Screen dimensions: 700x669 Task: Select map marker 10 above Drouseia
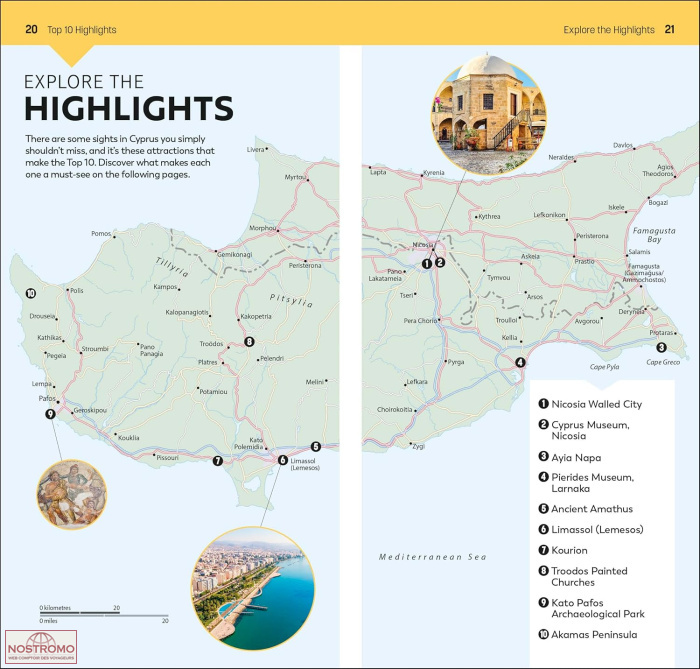coord(31,293)
